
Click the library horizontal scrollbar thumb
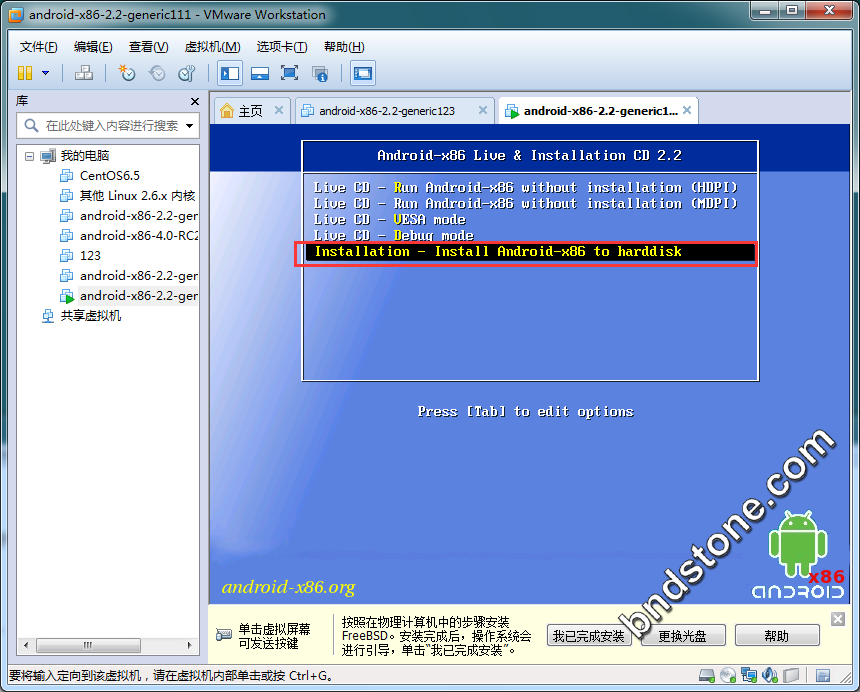coord(88,645)
